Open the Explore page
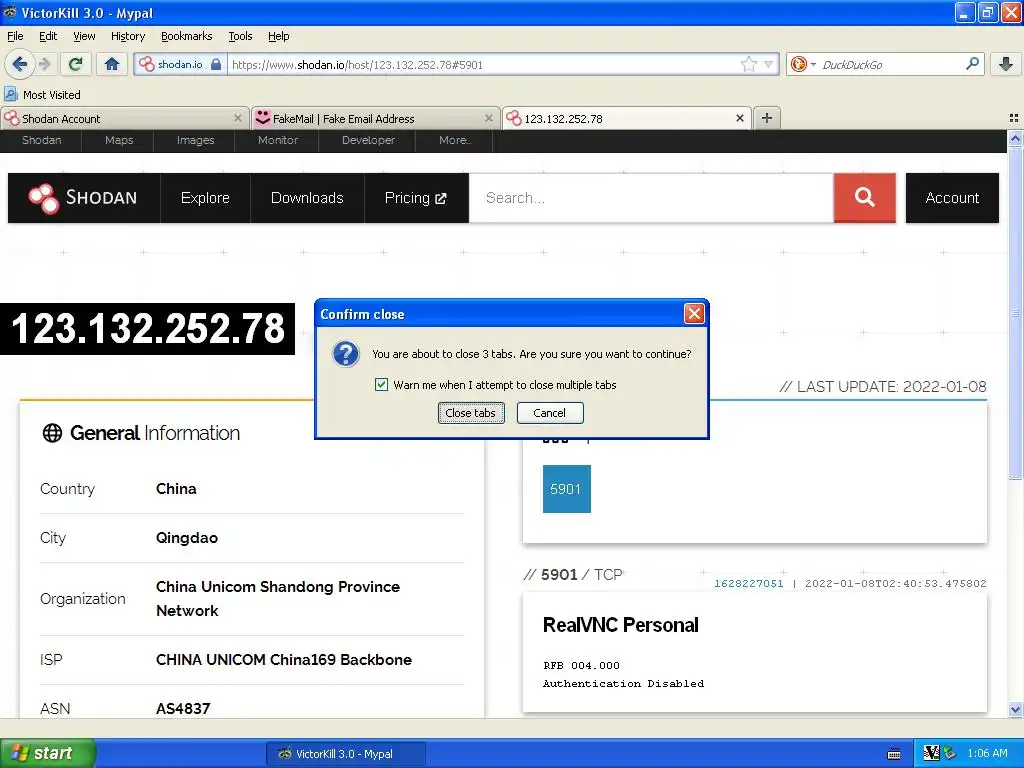 [205, 198]
